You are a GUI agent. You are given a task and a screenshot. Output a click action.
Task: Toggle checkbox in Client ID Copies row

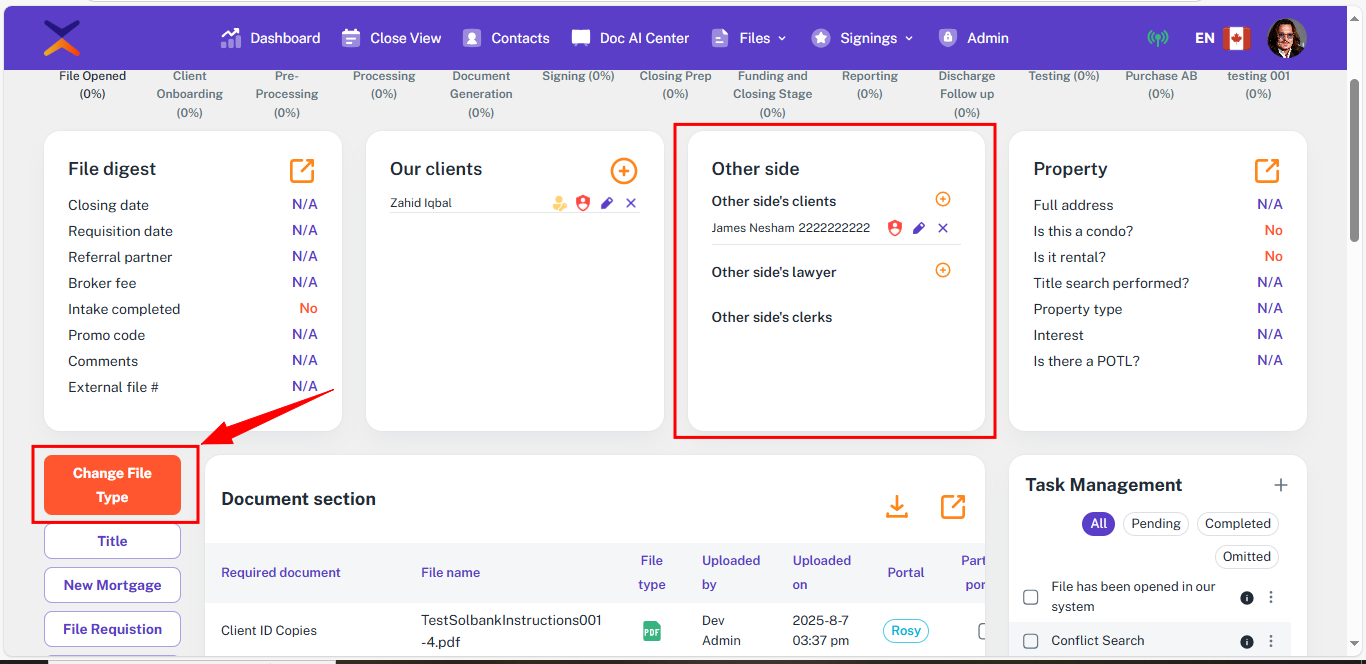[982, 631]
